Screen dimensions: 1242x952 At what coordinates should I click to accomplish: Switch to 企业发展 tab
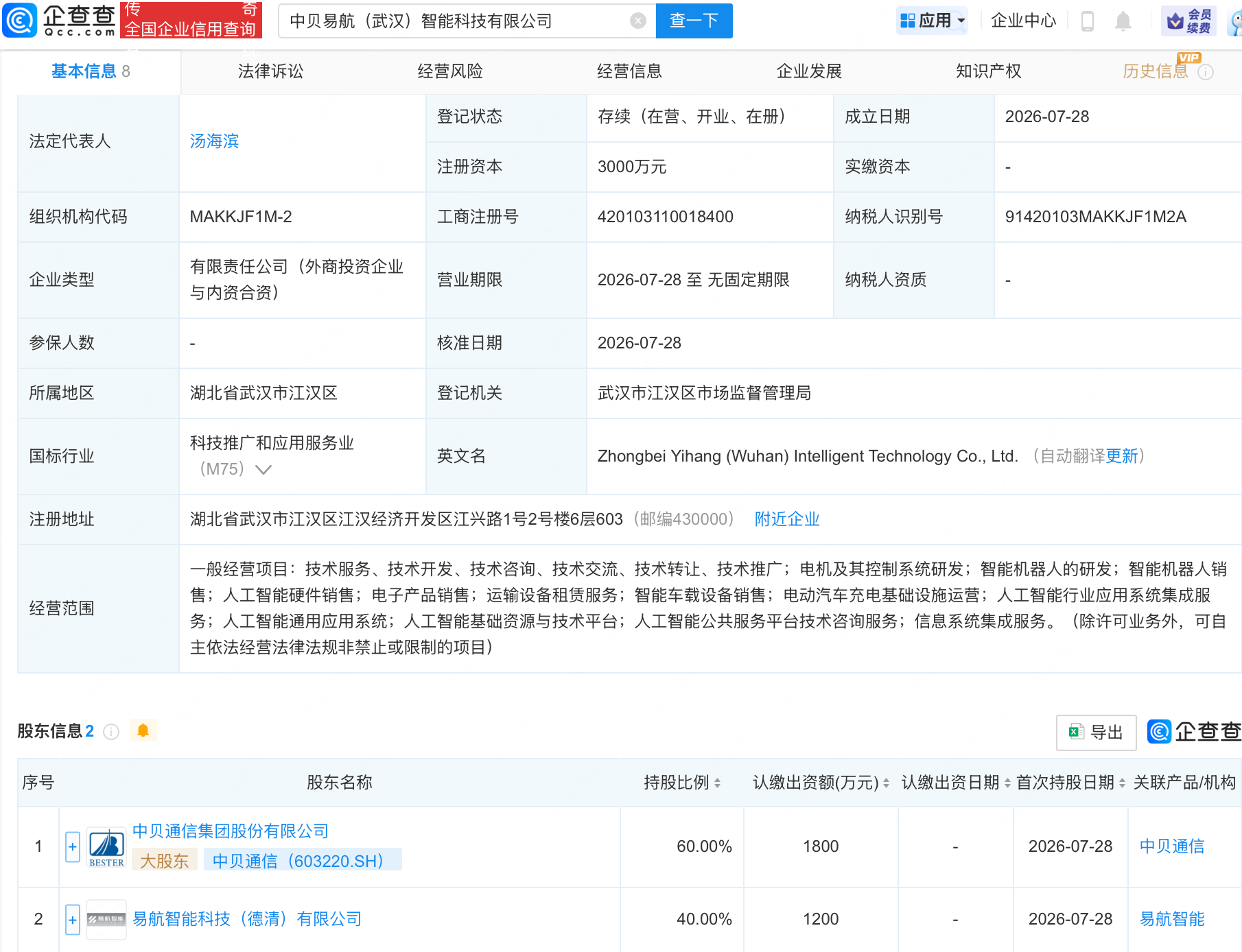pyautogui.click(x=809, y=71)
